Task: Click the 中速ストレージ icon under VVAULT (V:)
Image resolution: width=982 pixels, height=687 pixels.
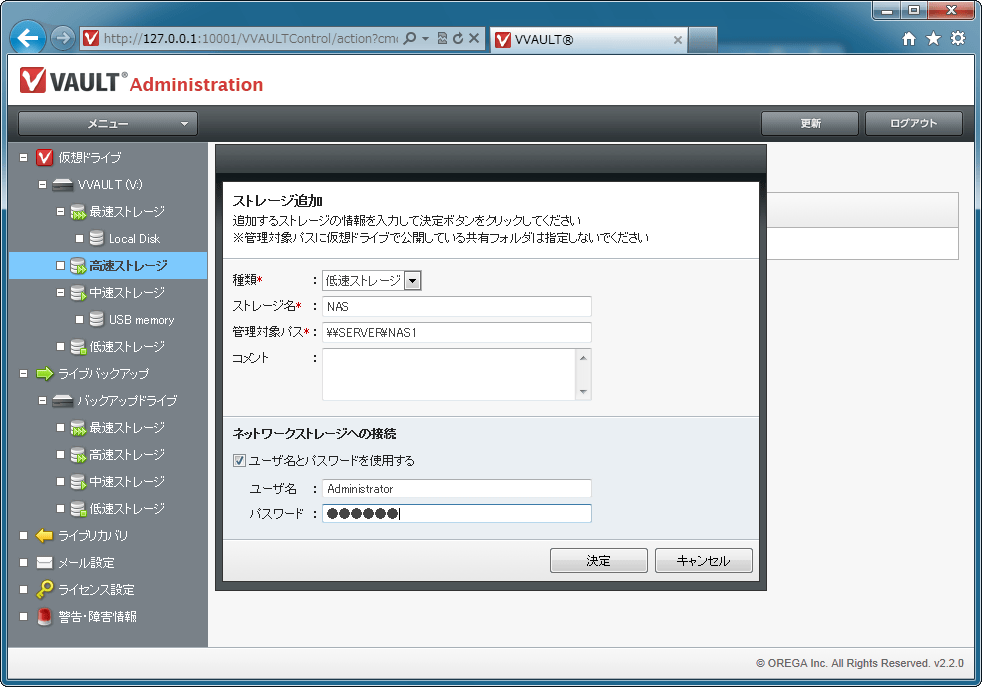Action: (78, 292)
